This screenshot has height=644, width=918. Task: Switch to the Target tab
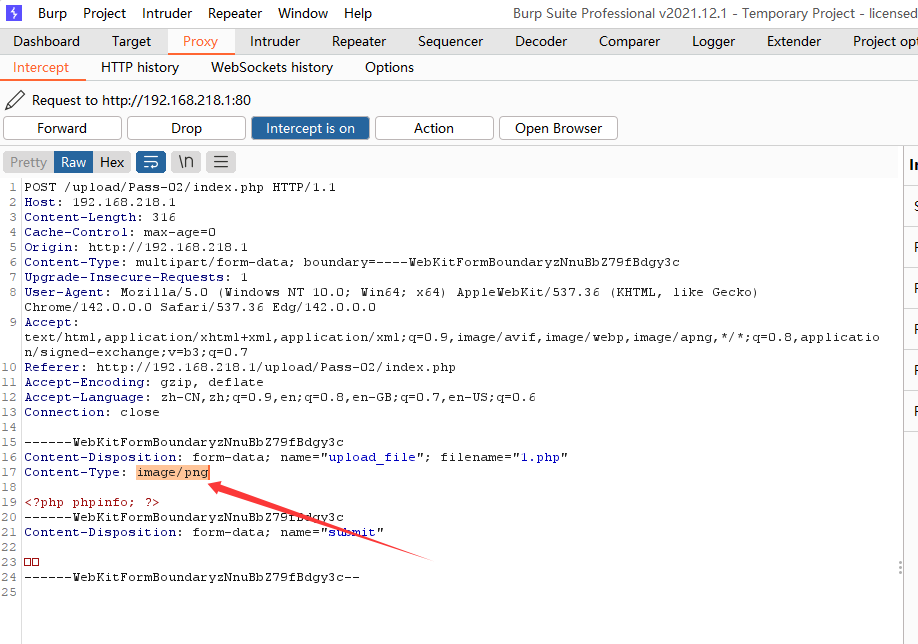click(x=131, y=42)
